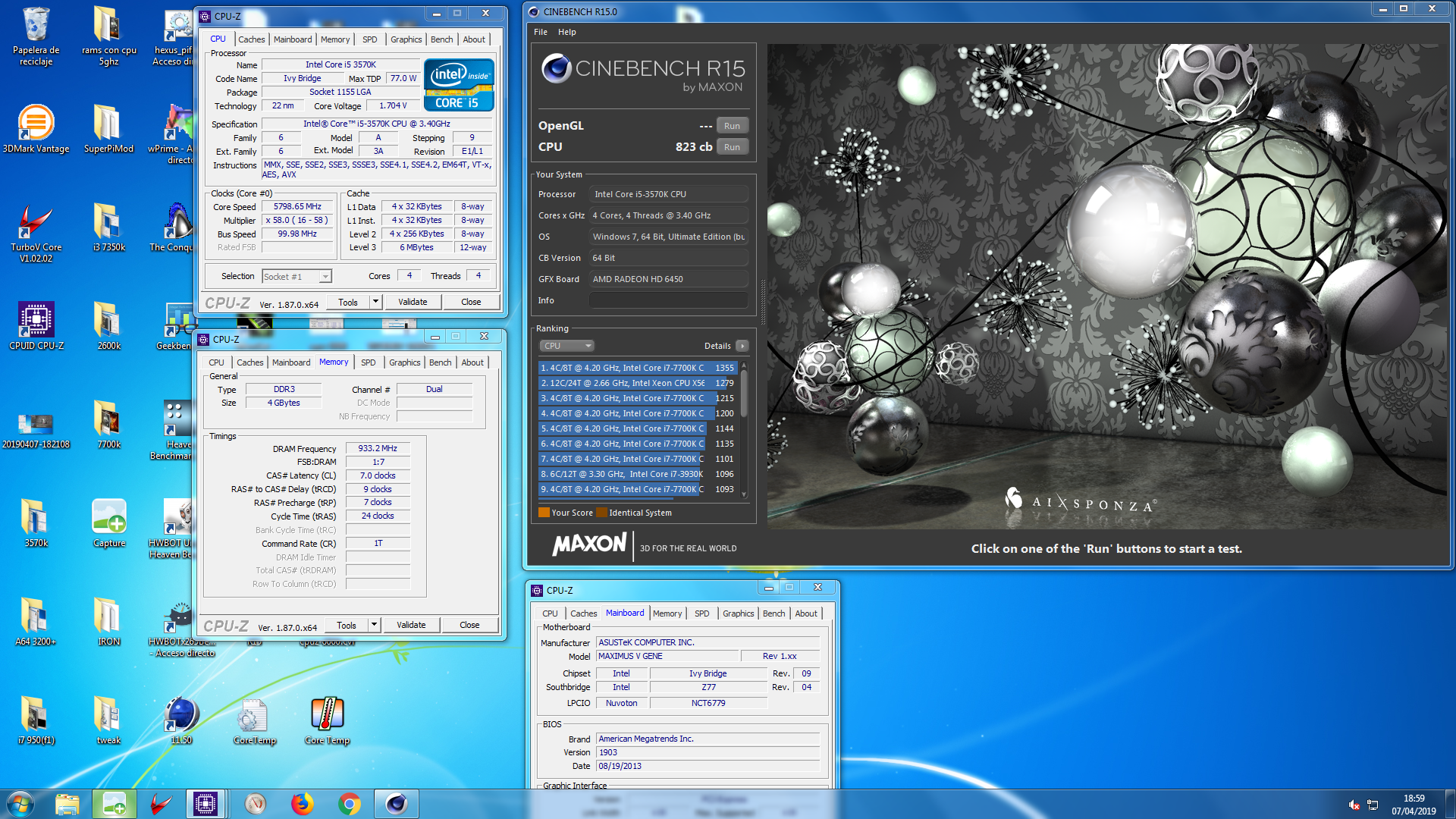Open File Explorer from the taskbar
Image resolution: width=1456 pixels, height=819 pixels.
(x=67, y=804)
